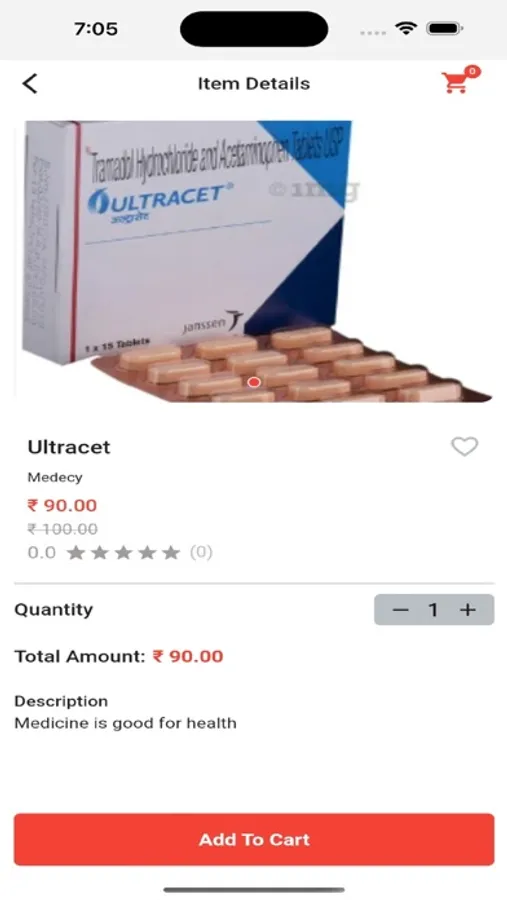Tap the Wi-Fi status icon
This screenshot has height=900, width=507.
tap(406, 28)
